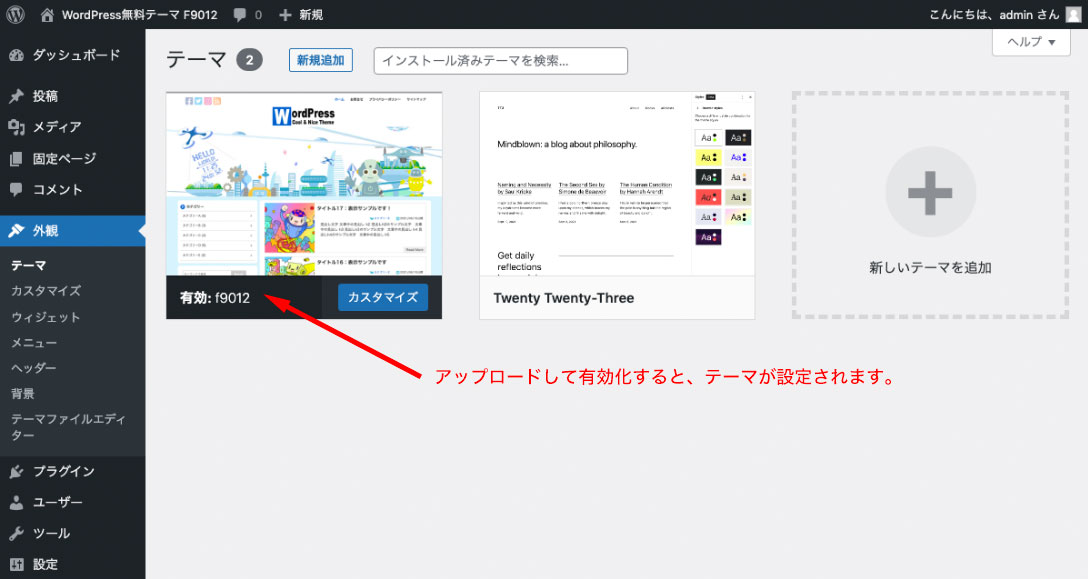
Task: Focus the インストール済みテーマを検索 search field
Action: 500,60
